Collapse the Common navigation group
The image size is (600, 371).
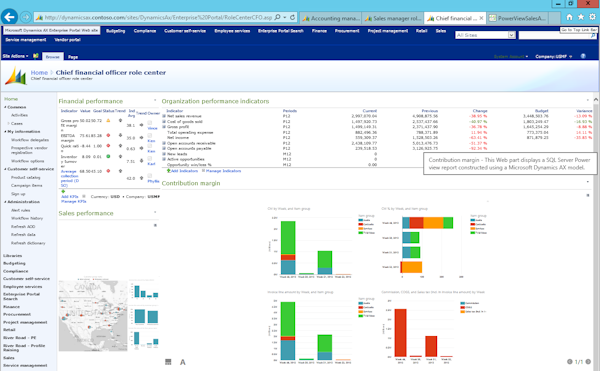[5, 107]
